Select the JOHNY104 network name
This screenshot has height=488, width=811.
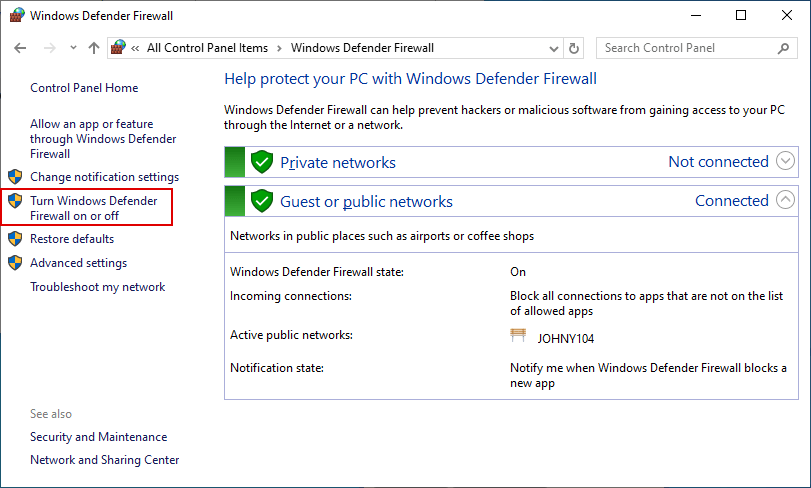tap(566, 339)
